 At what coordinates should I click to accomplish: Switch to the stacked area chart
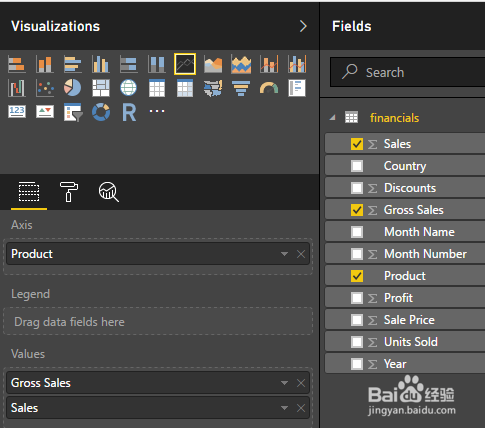coord(241,64)
